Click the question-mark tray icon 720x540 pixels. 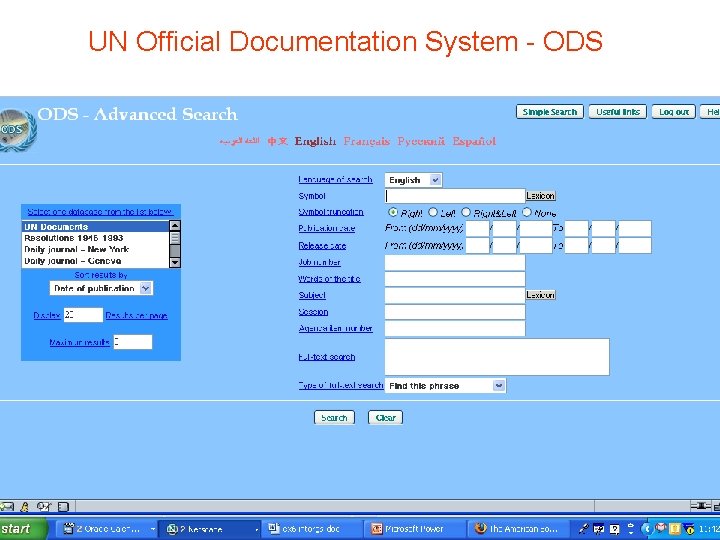tap(614, 529)
